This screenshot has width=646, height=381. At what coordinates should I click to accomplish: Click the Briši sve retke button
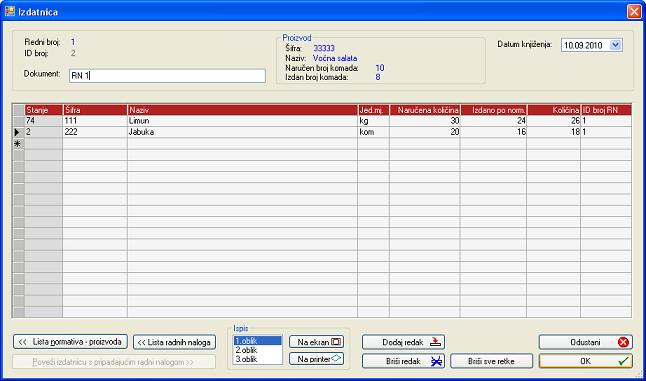tap(492, 361)
